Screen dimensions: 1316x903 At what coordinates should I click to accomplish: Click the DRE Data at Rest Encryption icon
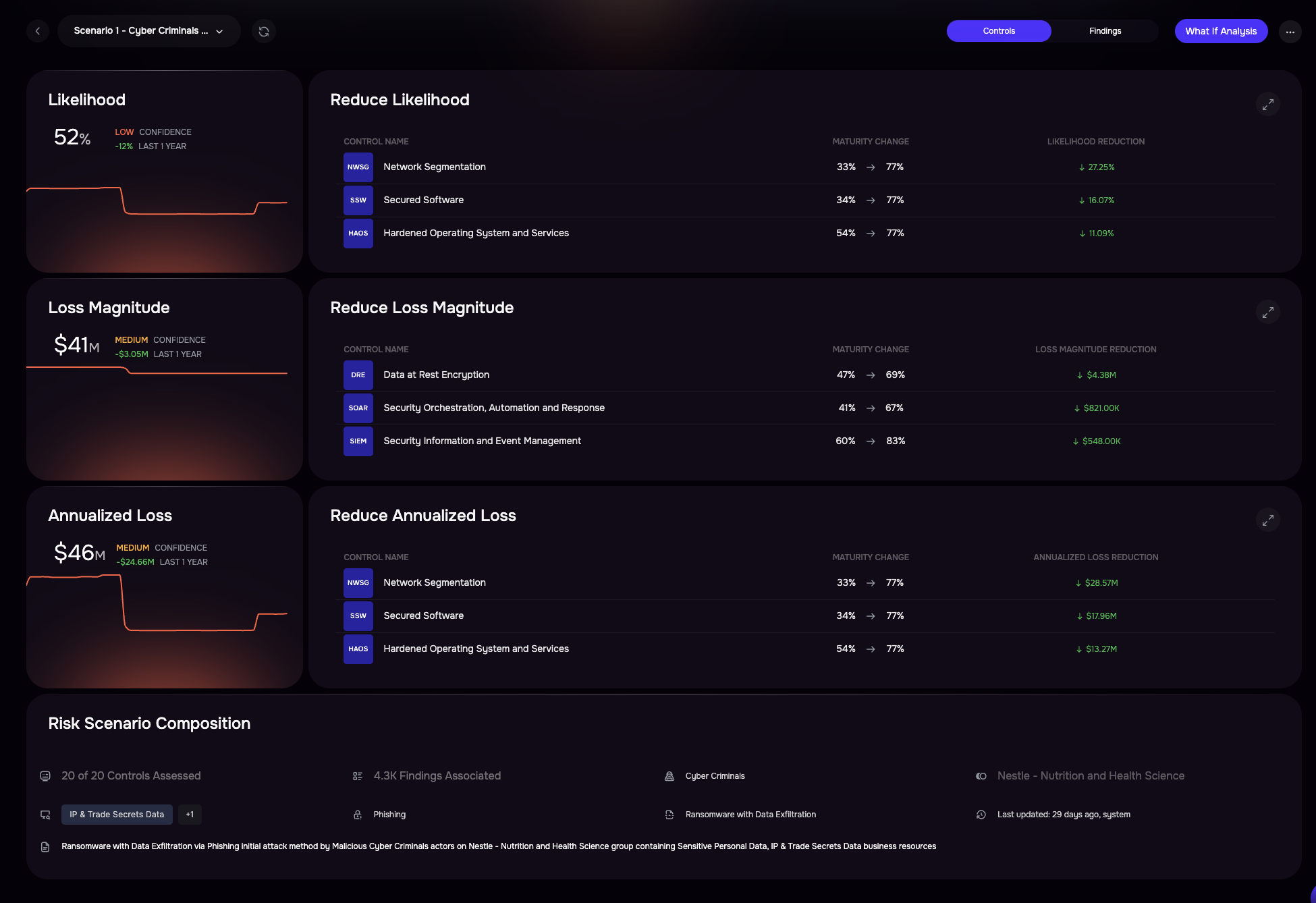[x=358, y=375]
